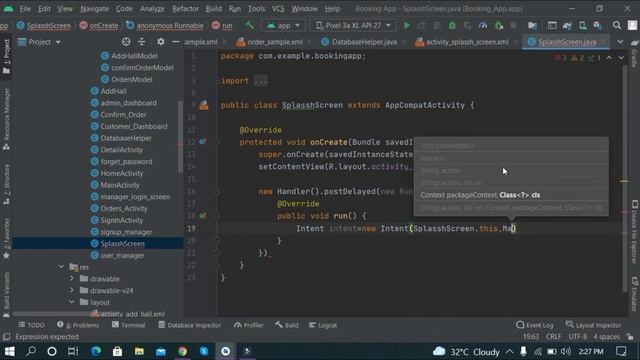Open Layout Inspector
The image size is (640, 360).
point(593,325)
